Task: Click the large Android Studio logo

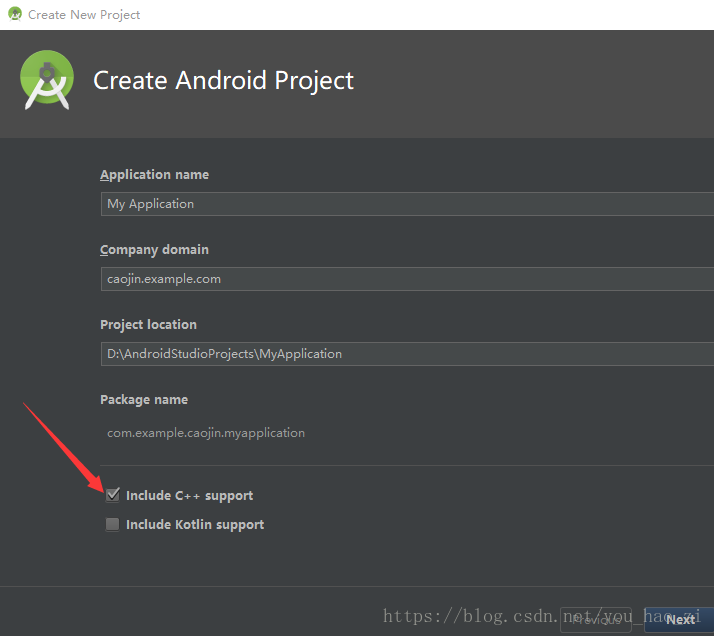Action: pos(47,80)
